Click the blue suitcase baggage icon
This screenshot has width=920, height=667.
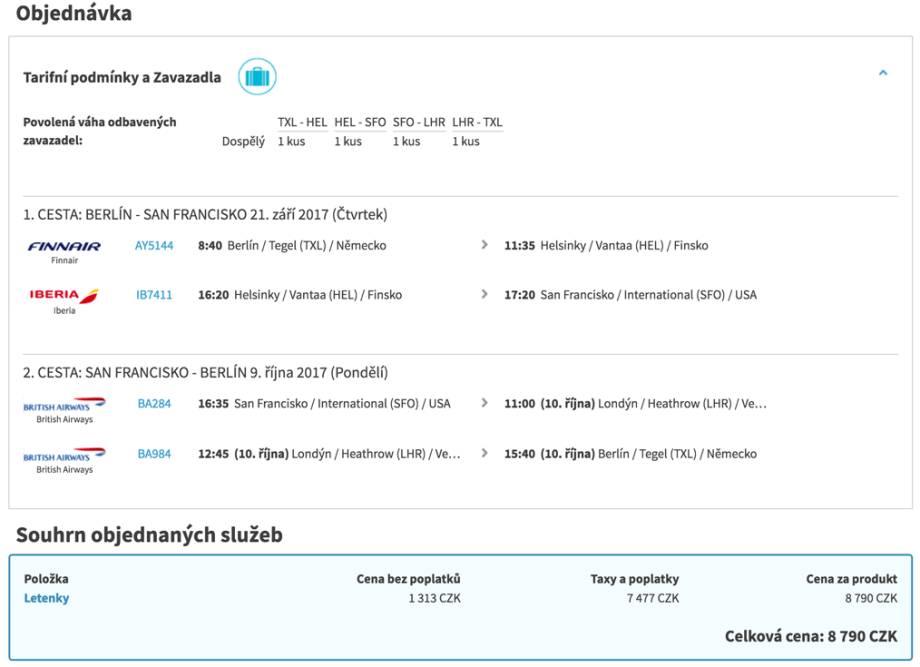click(x=257, y=77)
